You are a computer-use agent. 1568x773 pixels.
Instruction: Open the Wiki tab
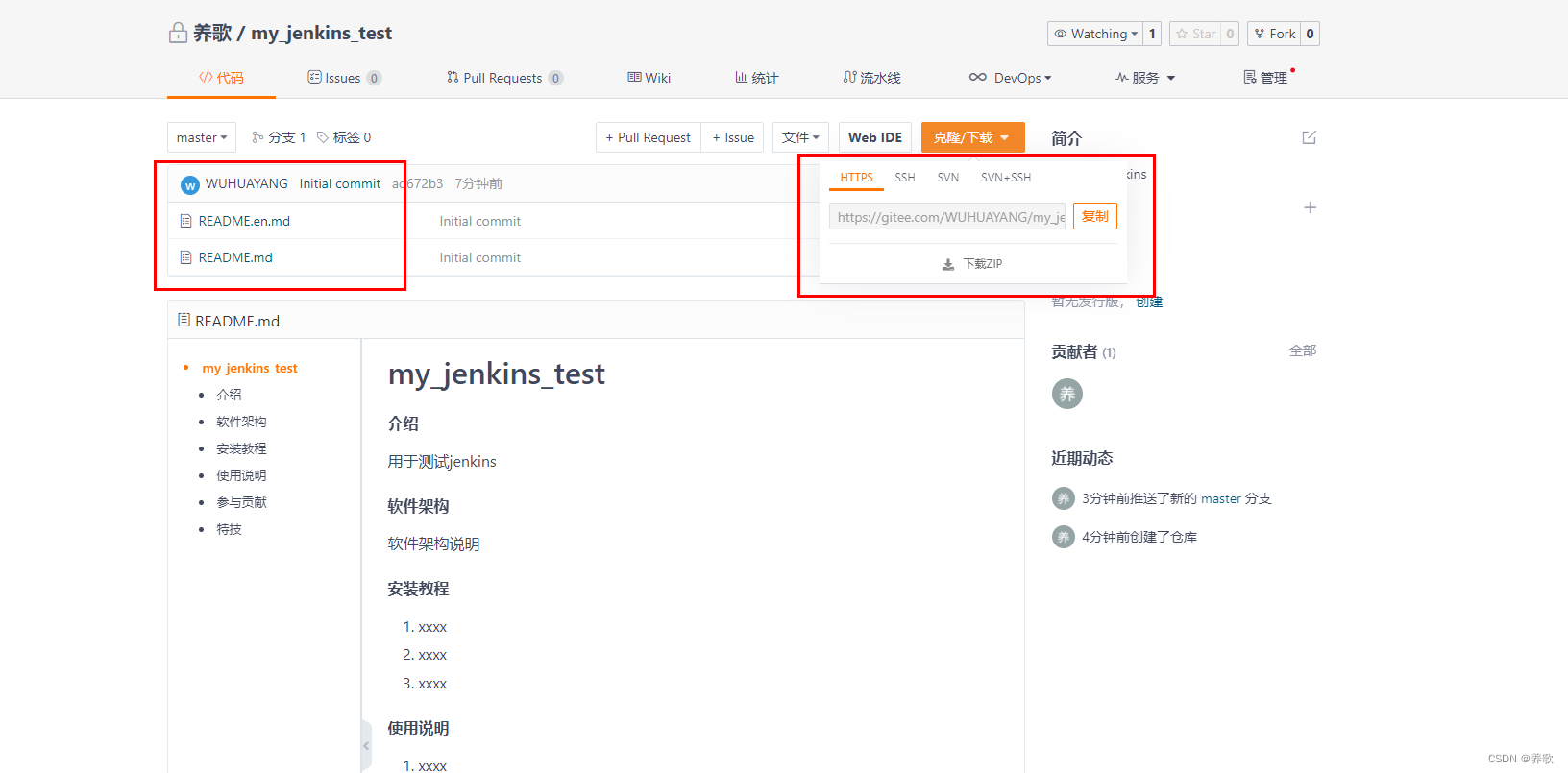(x=649, y=78)
